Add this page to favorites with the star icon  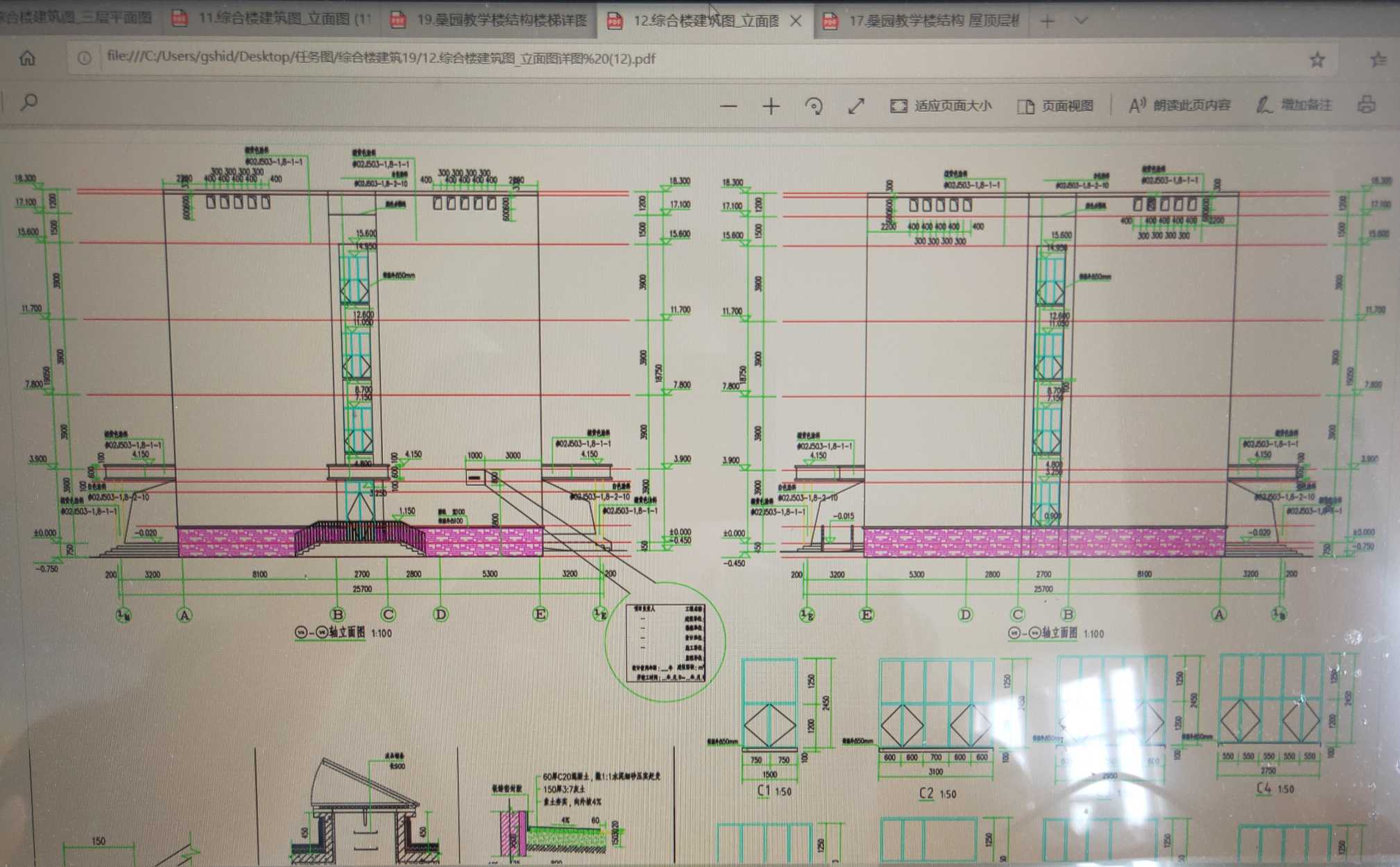coord(1317,60)
